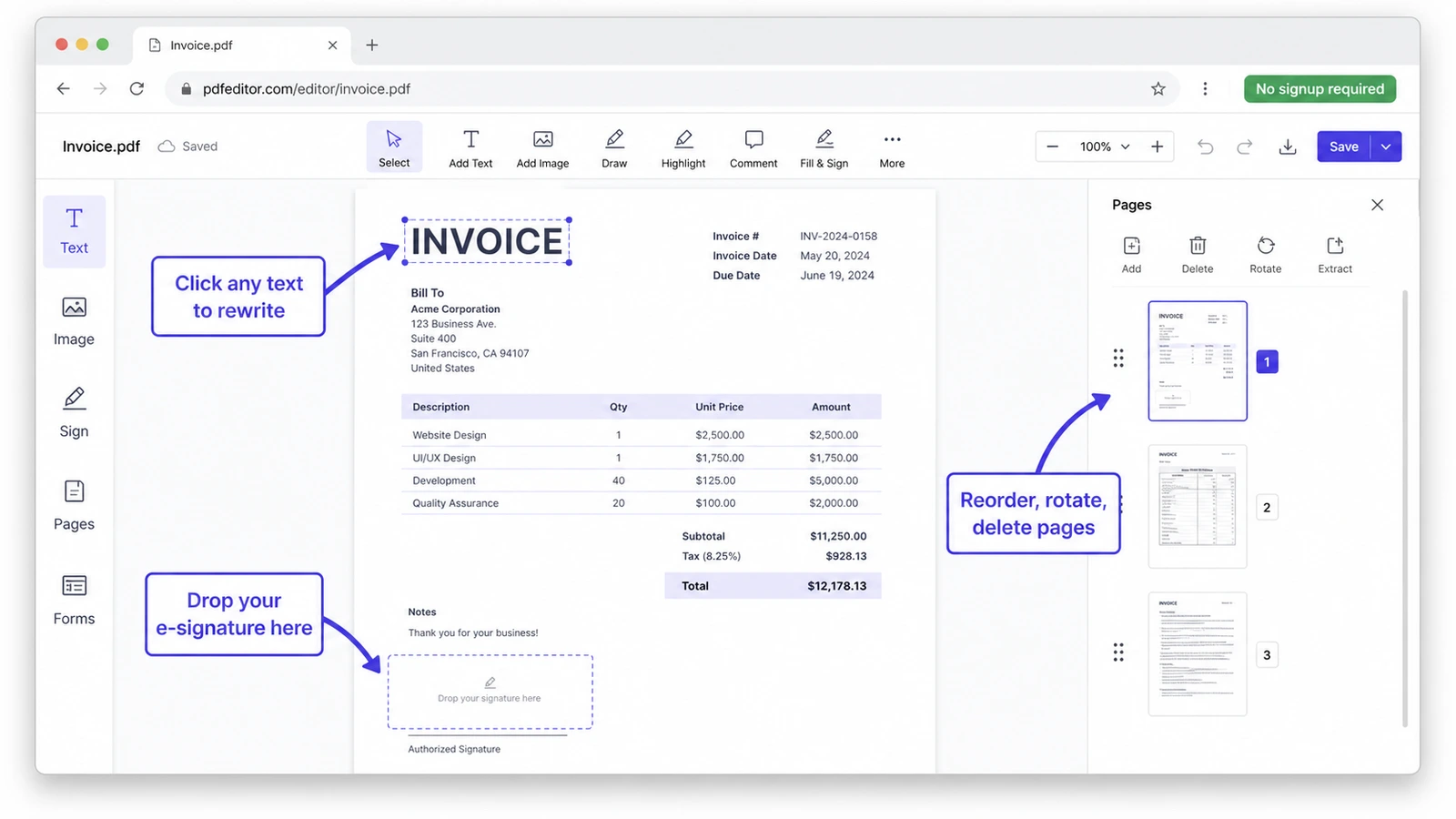Select the Invoice.pdf browser tab
Viewport: 1456px width, 819px height.
coord(241,45)
